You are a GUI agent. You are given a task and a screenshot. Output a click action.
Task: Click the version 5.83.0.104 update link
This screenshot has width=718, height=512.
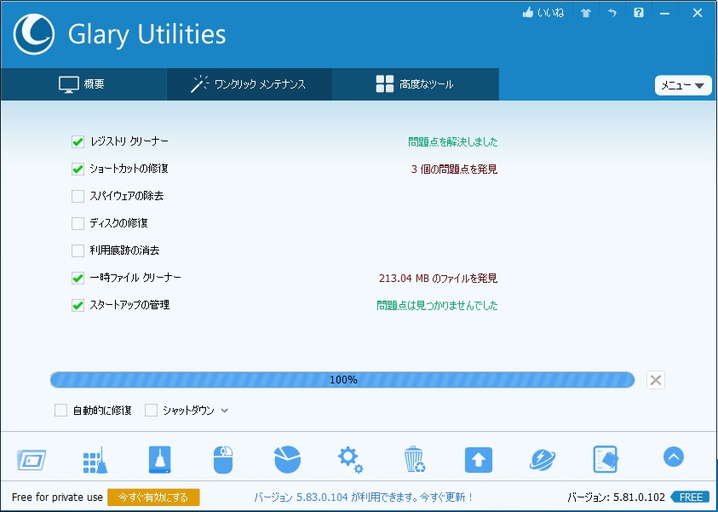point(364,497)
